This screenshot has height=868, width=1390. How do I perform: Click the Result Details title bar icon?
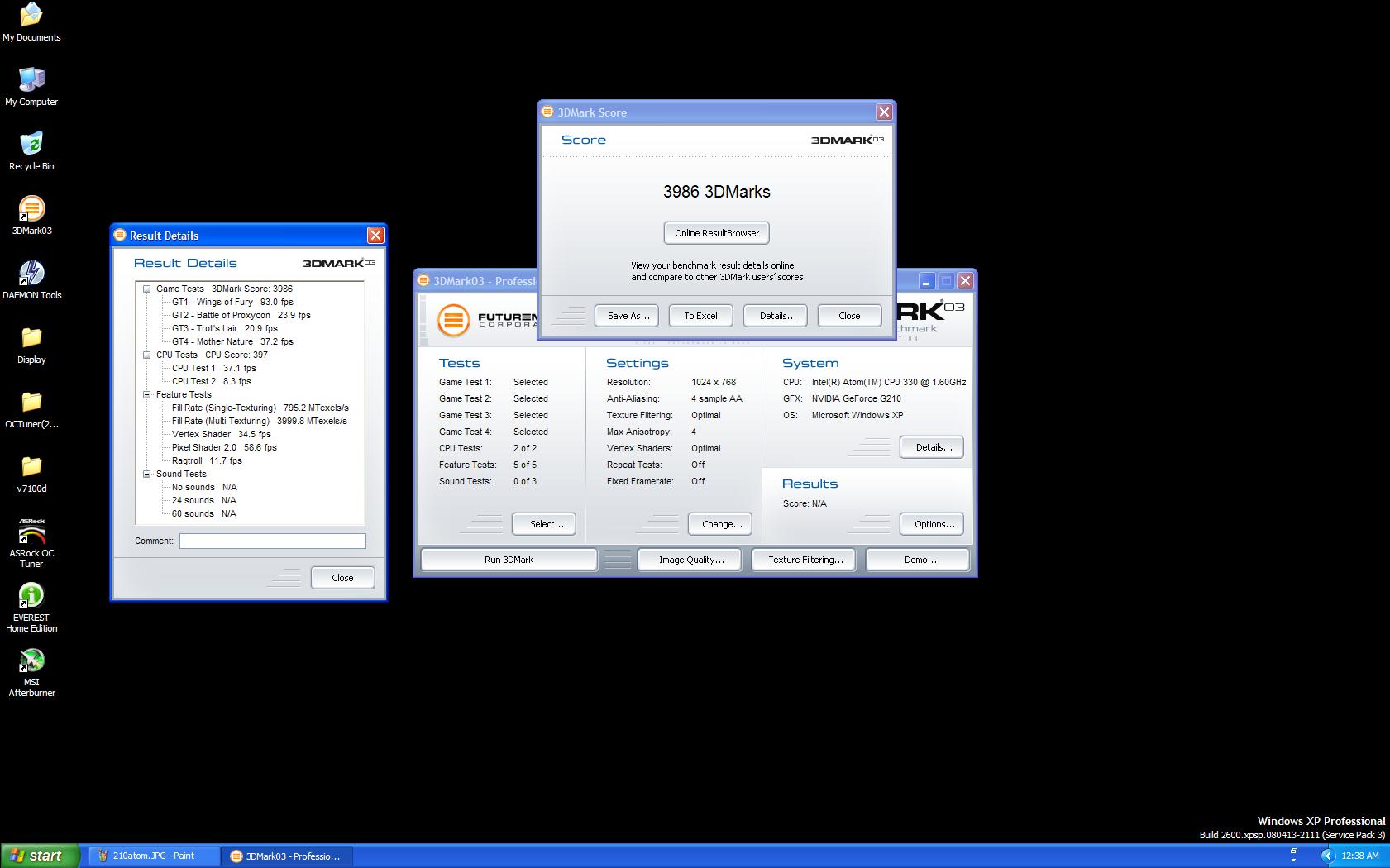click(120, 236)
